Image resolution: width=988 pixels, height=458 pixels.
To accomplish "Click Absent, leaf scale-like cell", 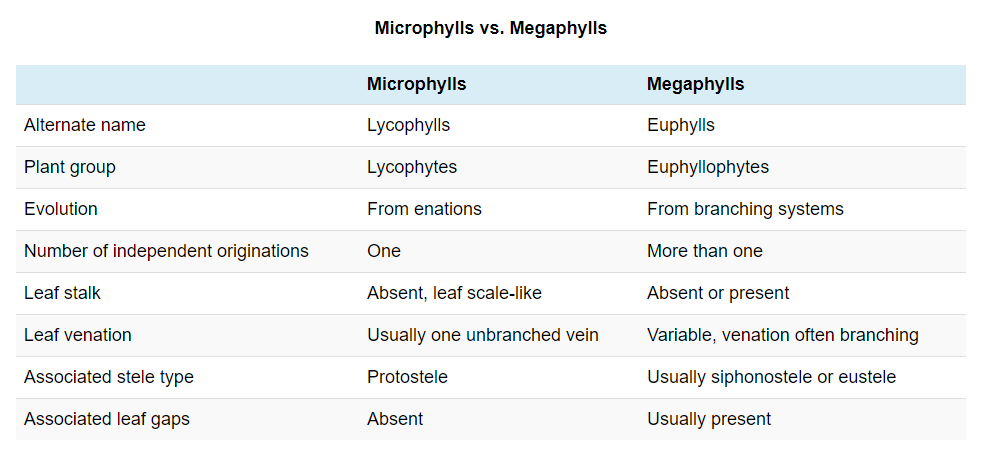I will point(454,293).
